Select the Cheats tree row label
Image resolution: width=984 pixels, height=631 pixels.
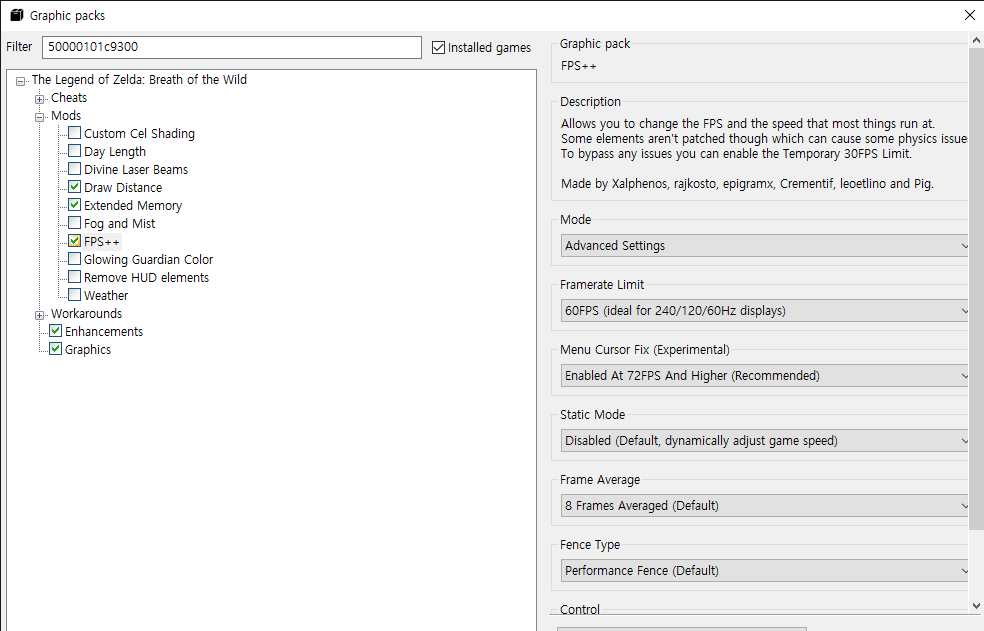[x=69, y=98]
